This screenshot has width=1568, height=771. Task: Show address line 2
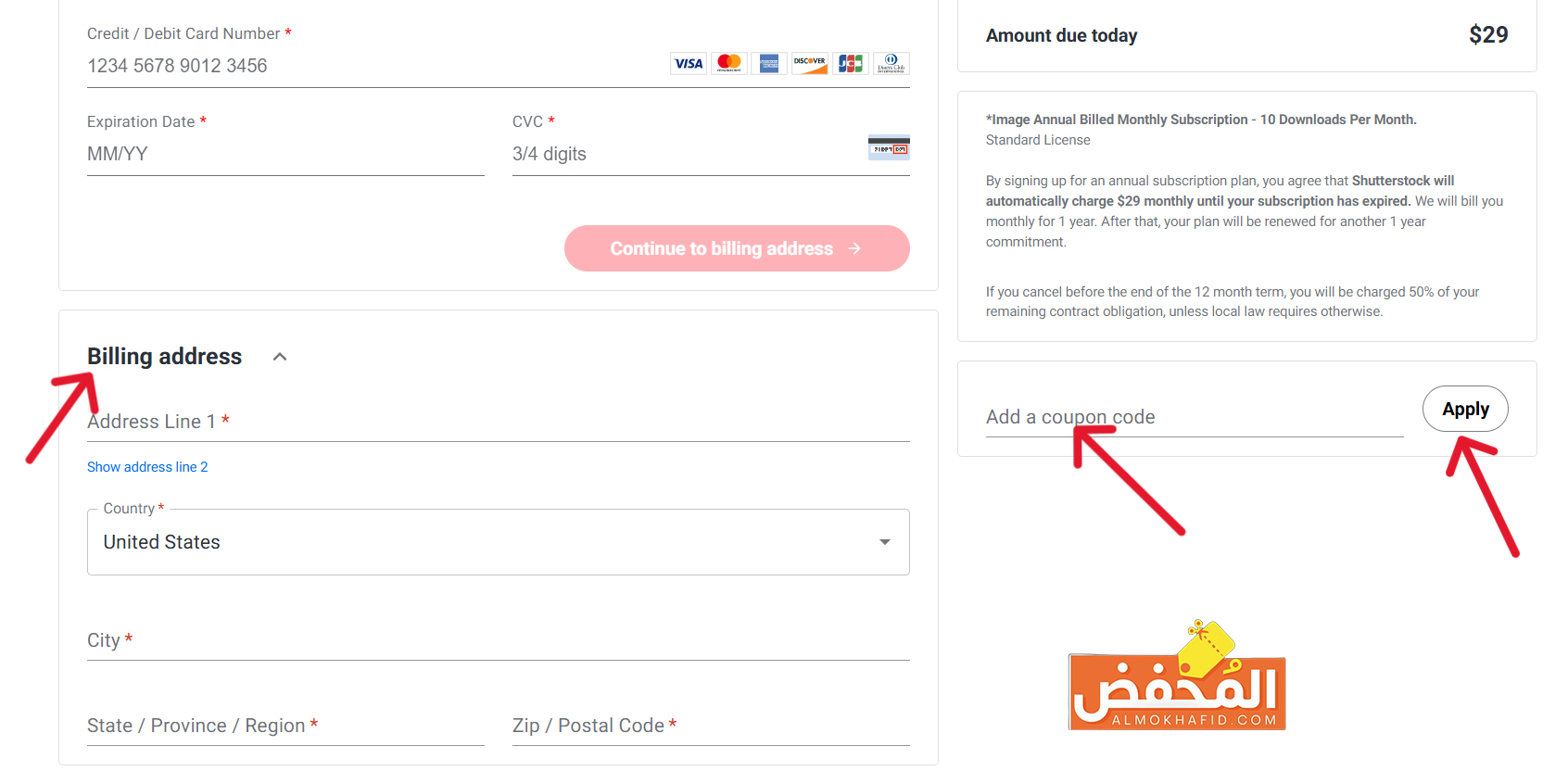point(147,467)
